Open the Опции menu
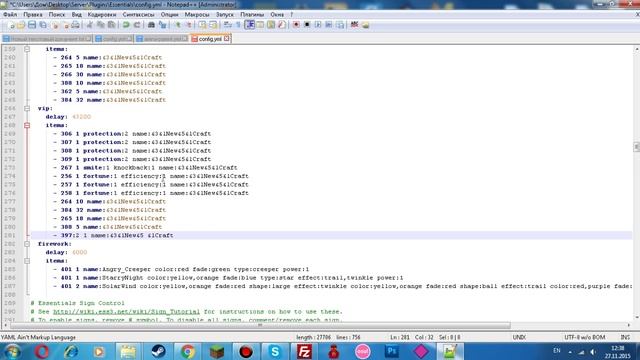640x360 pixels. [x=169, y=14]
